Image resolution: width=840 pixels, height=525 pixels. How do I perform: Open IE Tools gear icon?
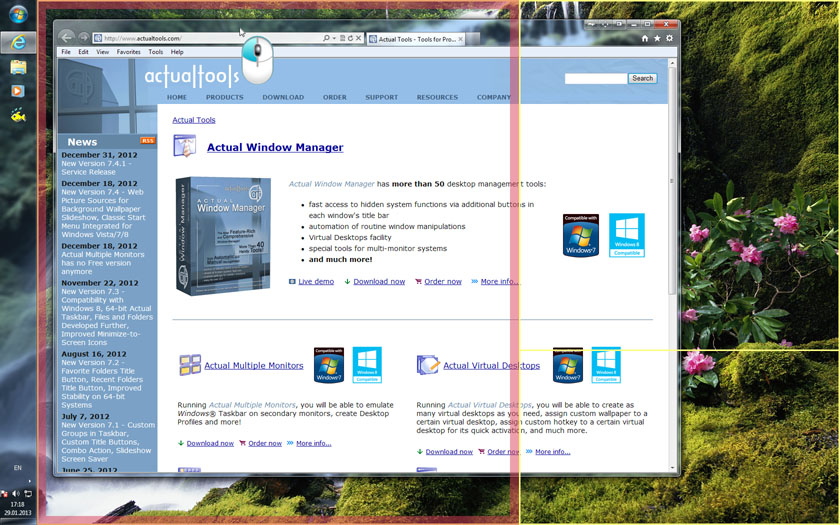coord(669,38)
